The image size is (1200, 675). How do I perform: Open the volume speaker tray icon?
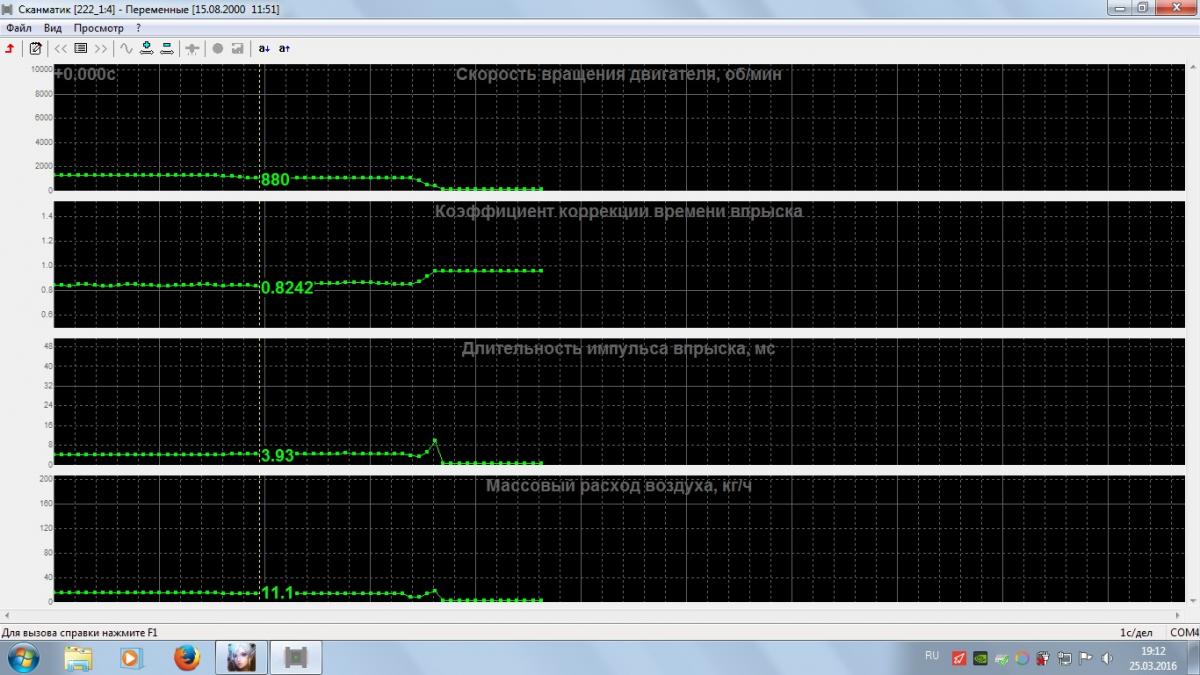pos(1106,658)
